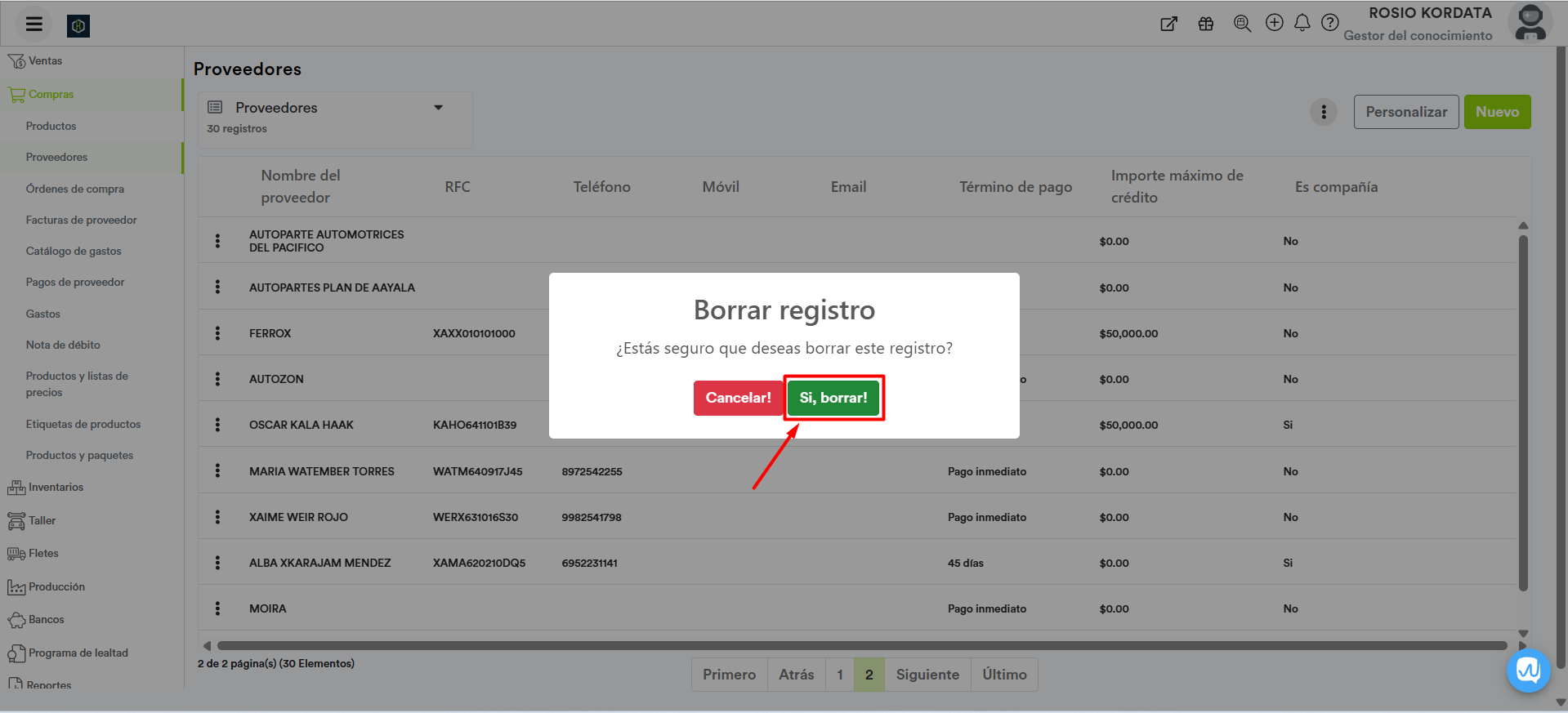The height and width of the screenshot is (713, 1568).
Task: Open the search magnifier icon
Action: click(1242, 24)
